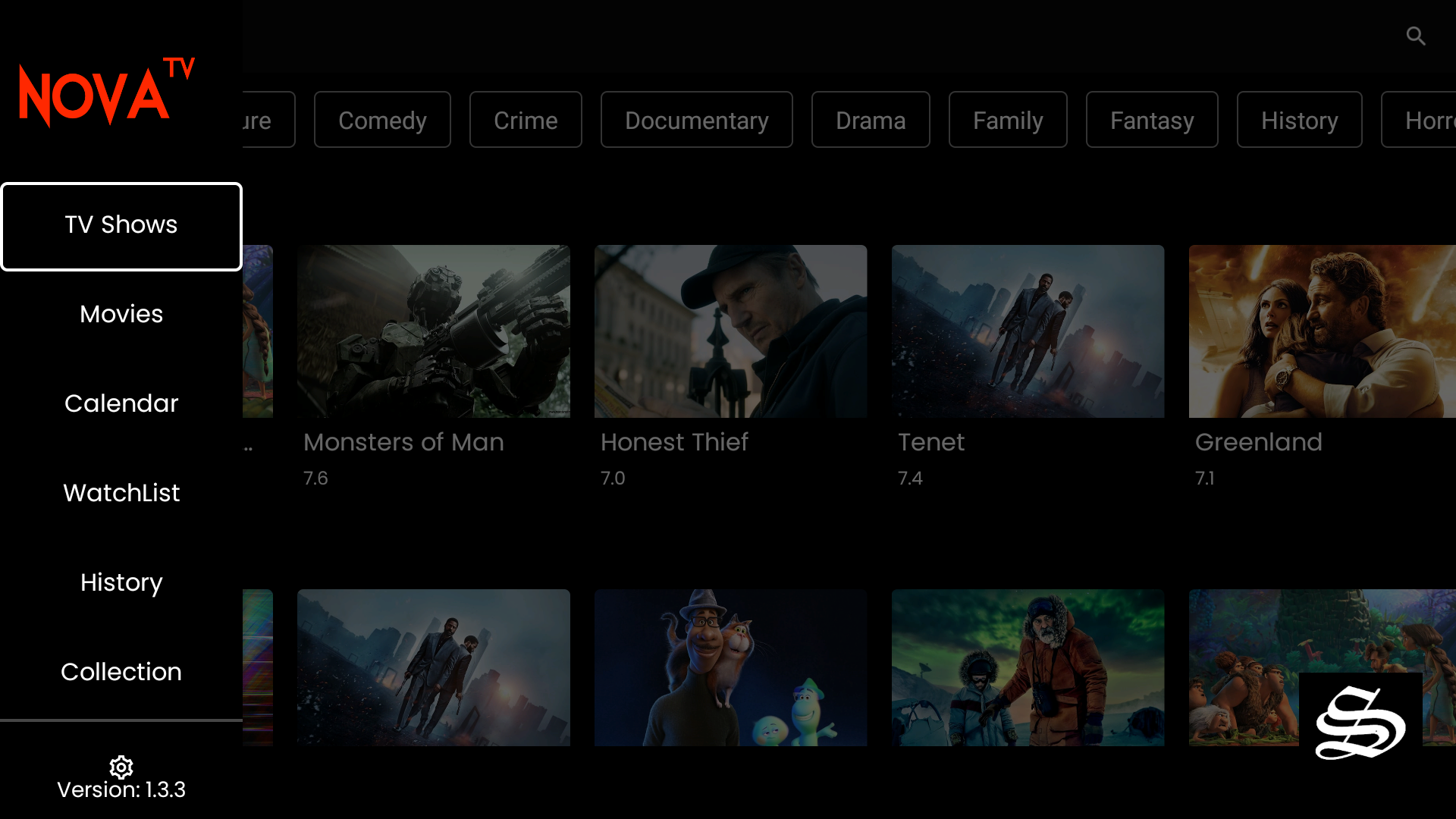Switch to the Movies section

pyautogui.click(x=121, y=314)
